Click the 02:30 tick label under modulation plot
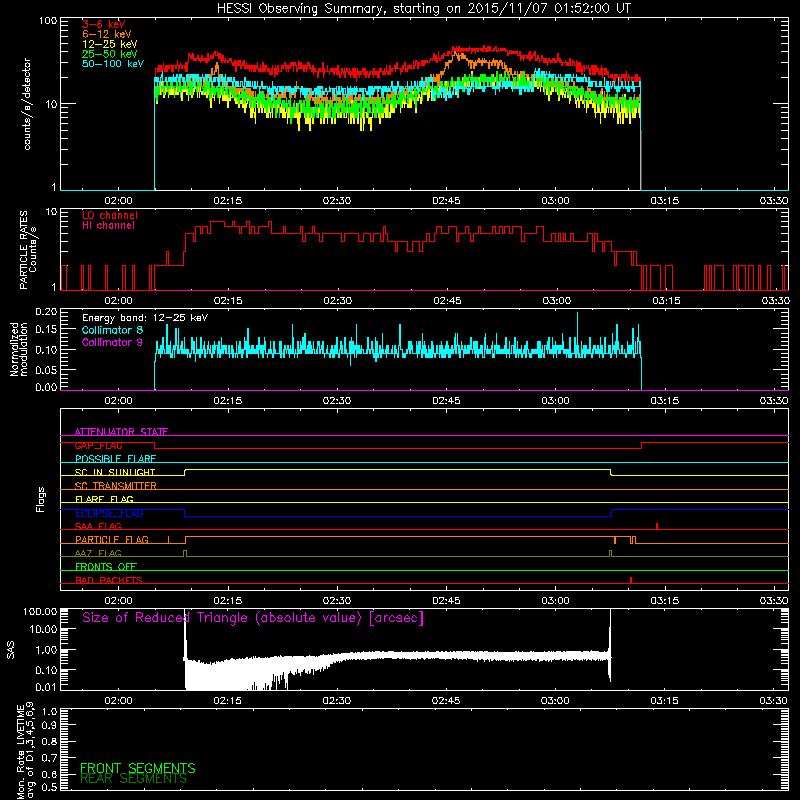Viewport: 800px width, 800px height. pyautogui.click(x=337, y=401)
